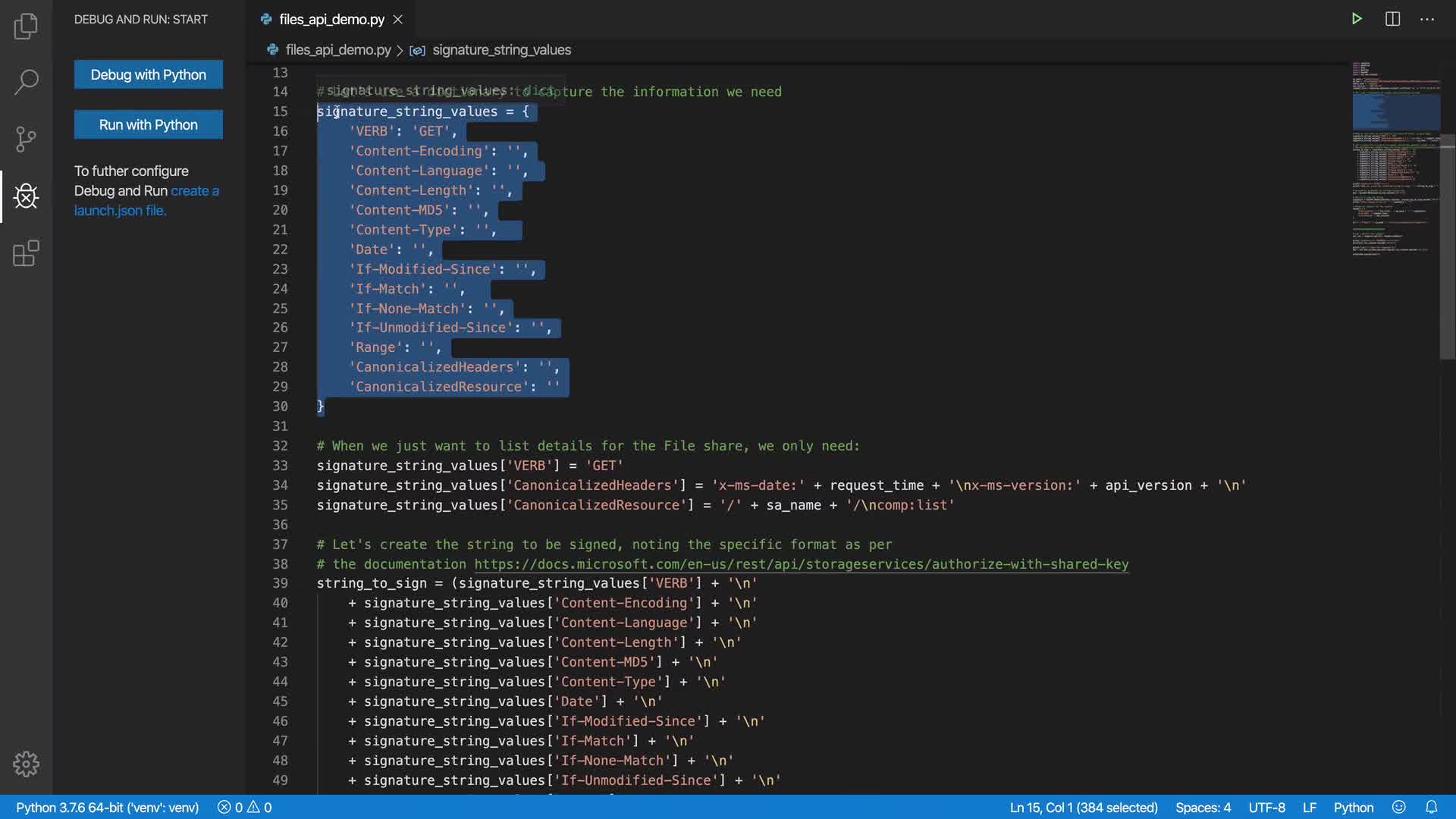This screenshot has height=819, width=1456.
Task: Click the feedback smiley in status bar
Action: (x=1399, y=808)
